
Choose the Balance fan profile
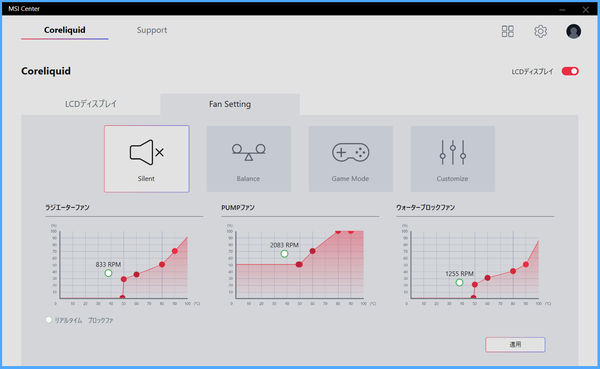pos(249,158)
